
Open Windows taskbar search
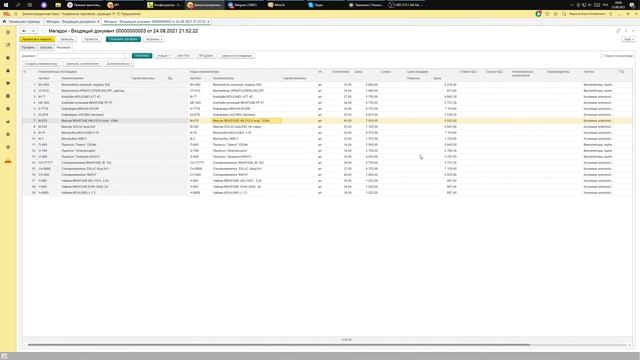tap(18, 5)
